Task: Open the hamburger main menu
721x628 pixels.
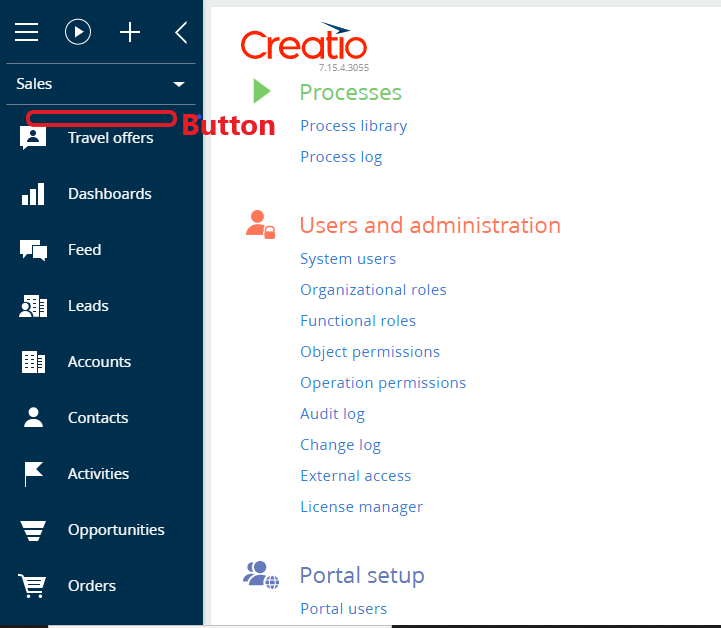Action: tap(26, 32)
